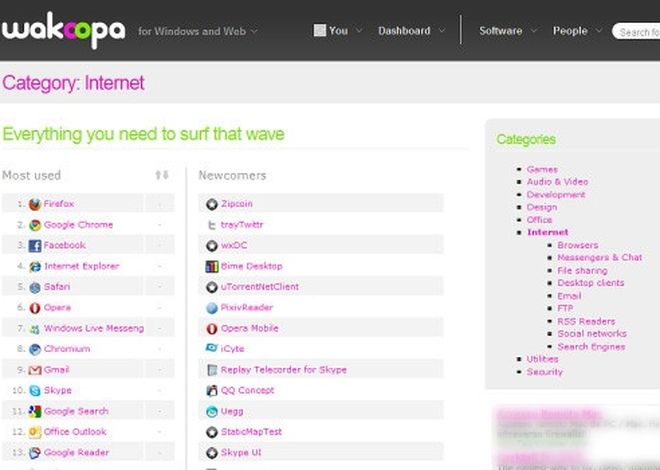Open the Utilities category
This screenshot has height=470, width=660.
pyautogui.click(x=542, y=359)
